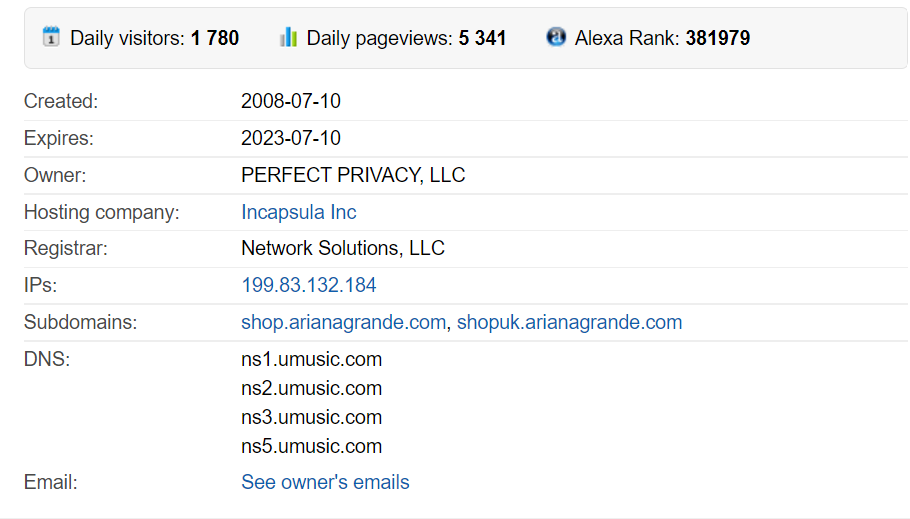This screenshot has width=910, height=519.
Task: Click the owner PERFECT PRIVACY, LLC text
Action: click(353, 175)
